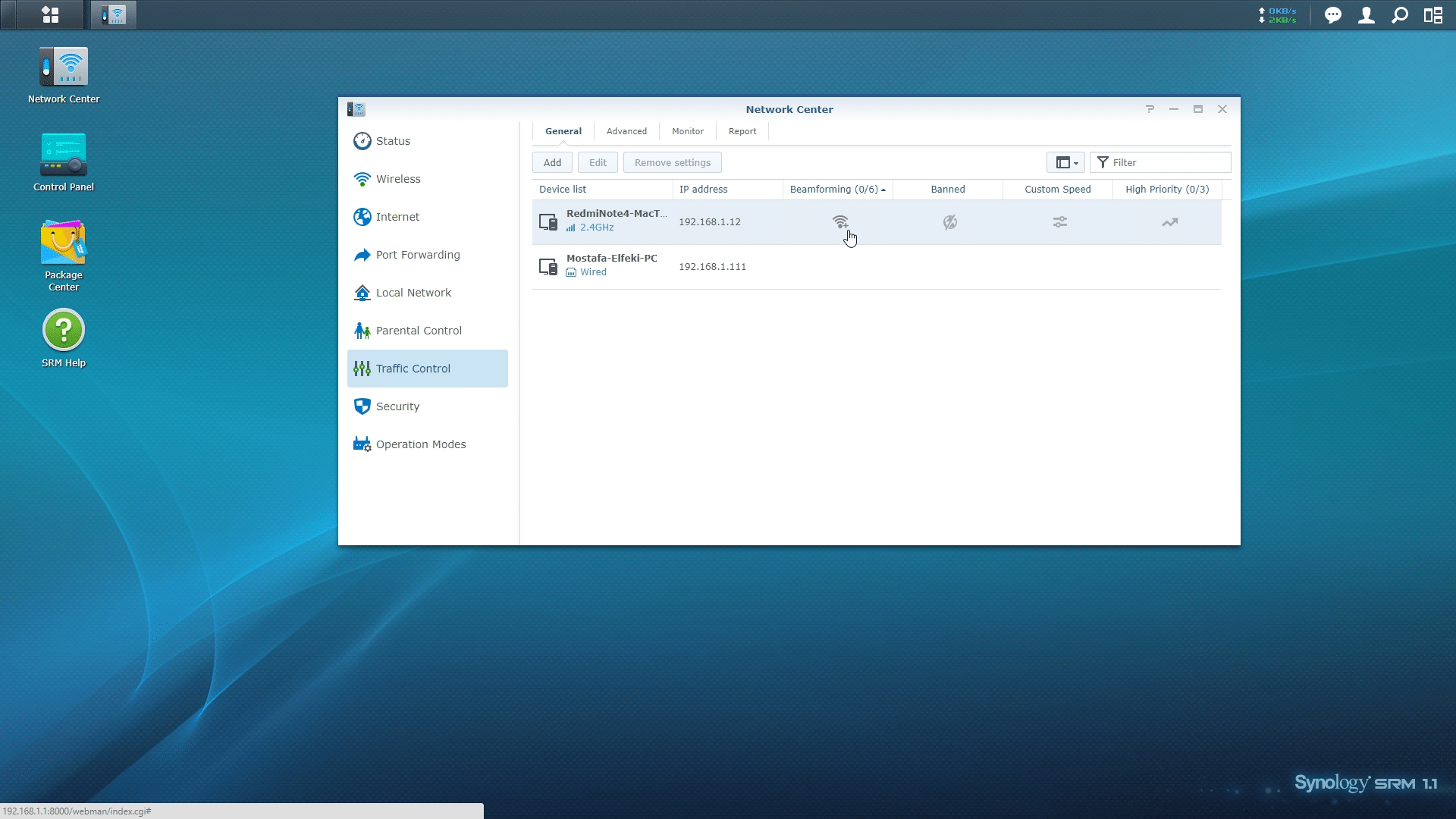Open the Main Menu grid icon
The width and height of the screenshot is (1456, 819).
[50, 14]
